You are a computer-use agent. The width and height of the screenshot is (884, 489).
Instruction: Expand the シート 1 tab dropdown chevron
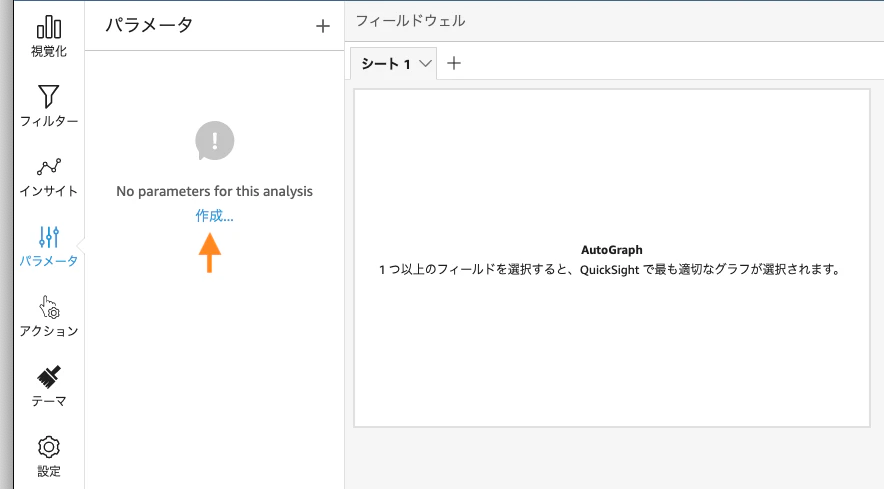click(x=425, y=64)
